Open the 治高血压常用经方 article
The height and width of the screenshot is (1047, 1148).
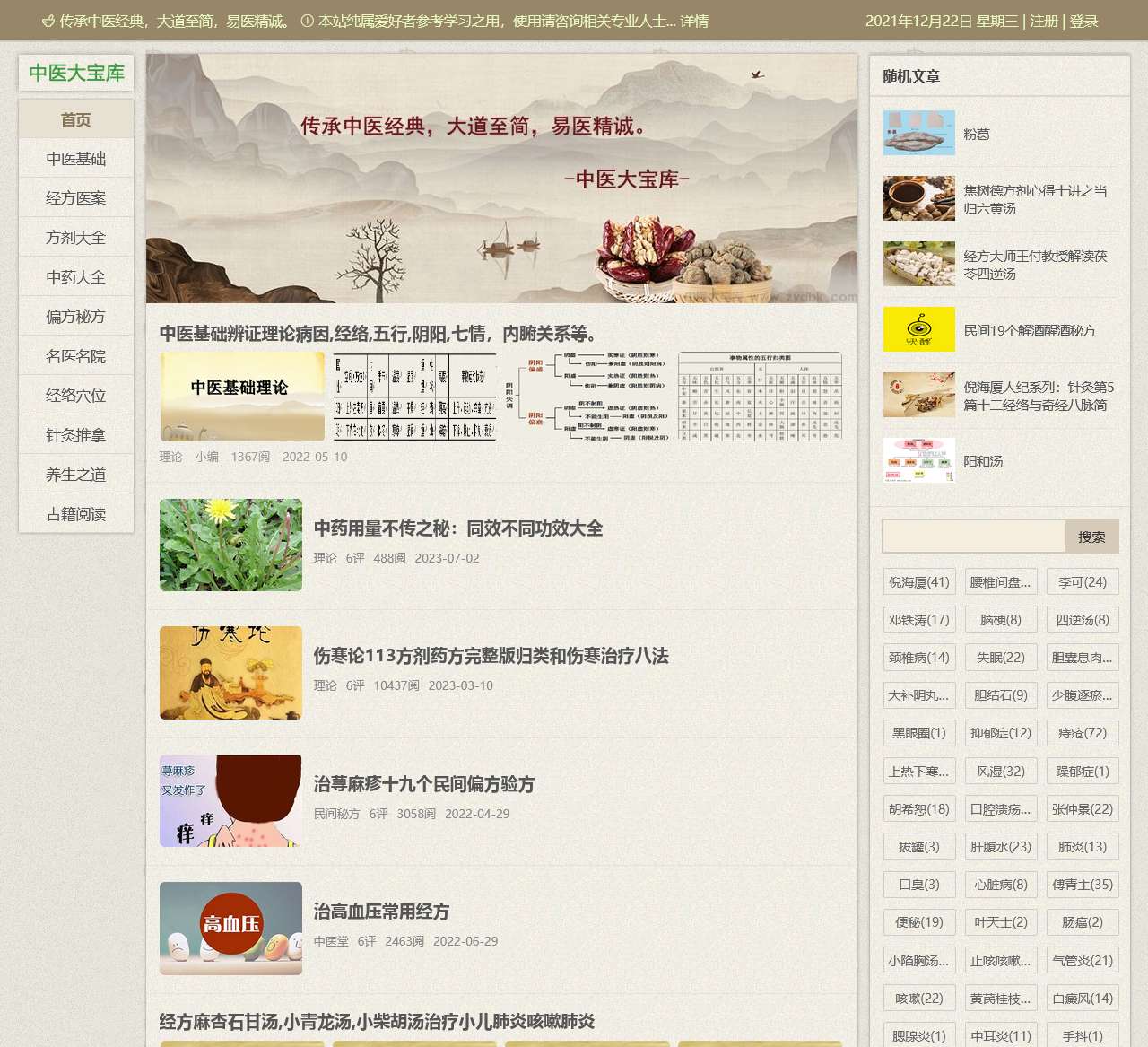point(383,912)
